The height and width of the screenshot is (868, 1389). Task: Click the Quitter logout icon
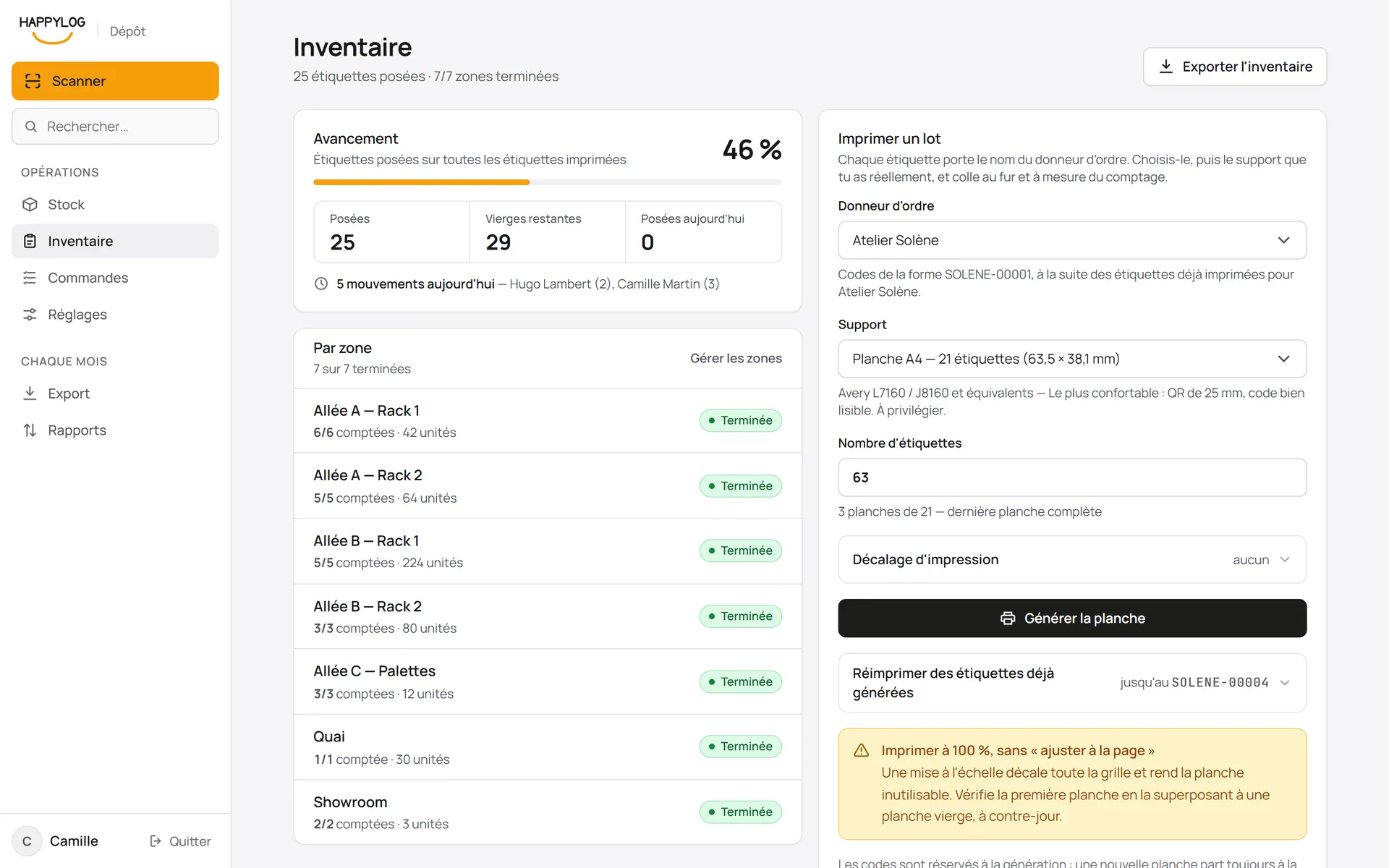tap(156, 841)
